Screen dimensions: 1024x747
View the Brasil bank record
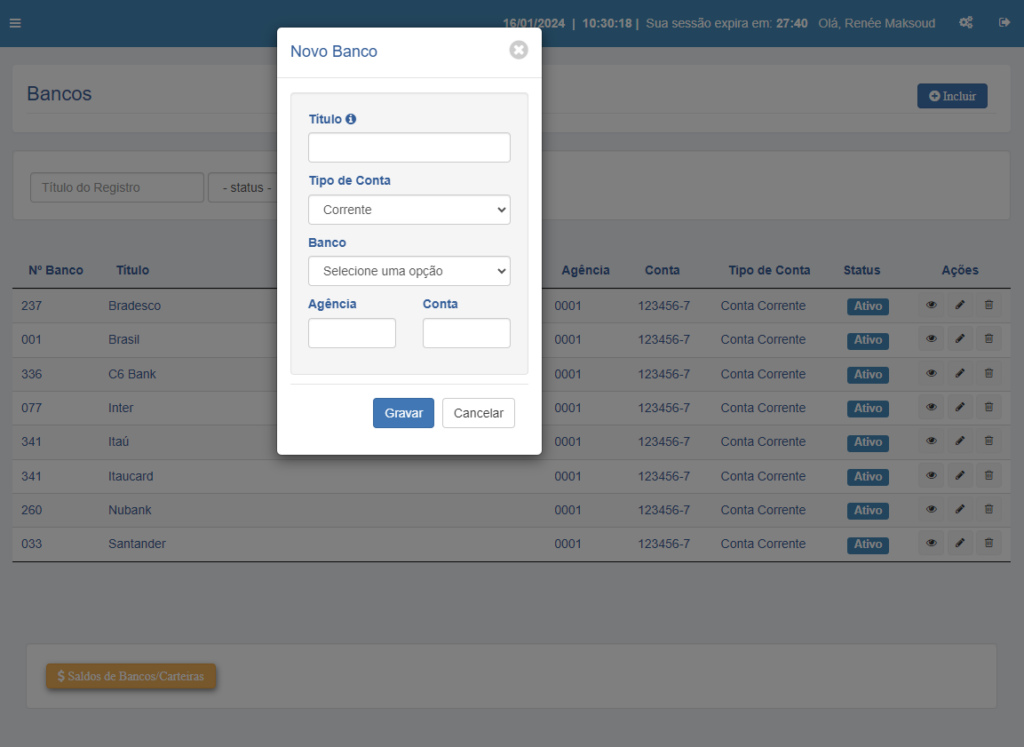coord(931,339)
